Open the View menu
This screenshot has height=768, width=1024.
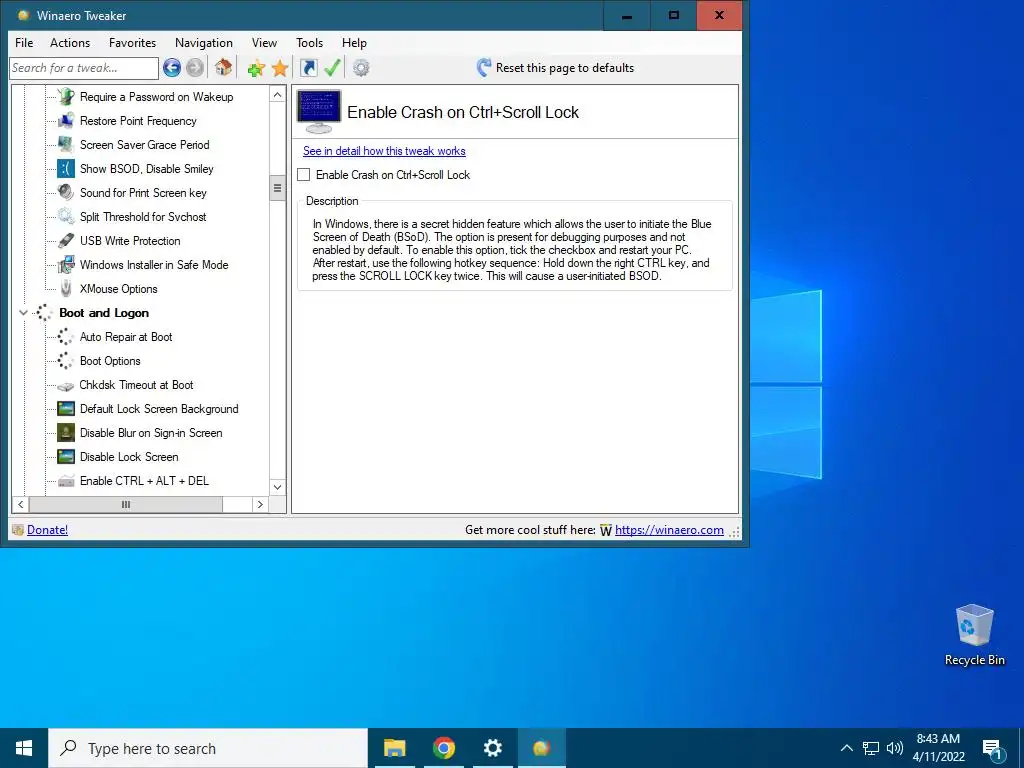tap(264, 42)
